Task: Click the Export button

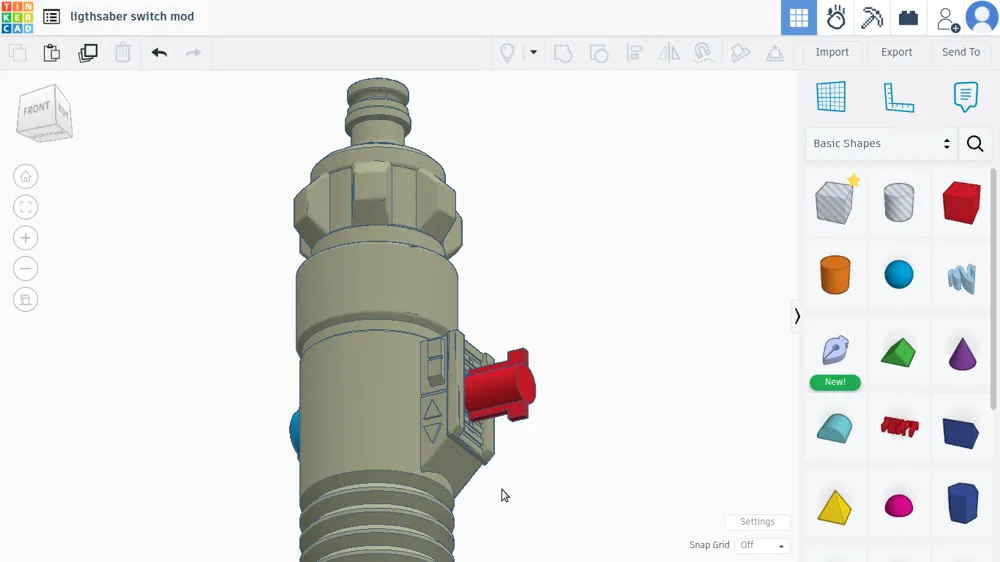Action: (x=896, y=52)
